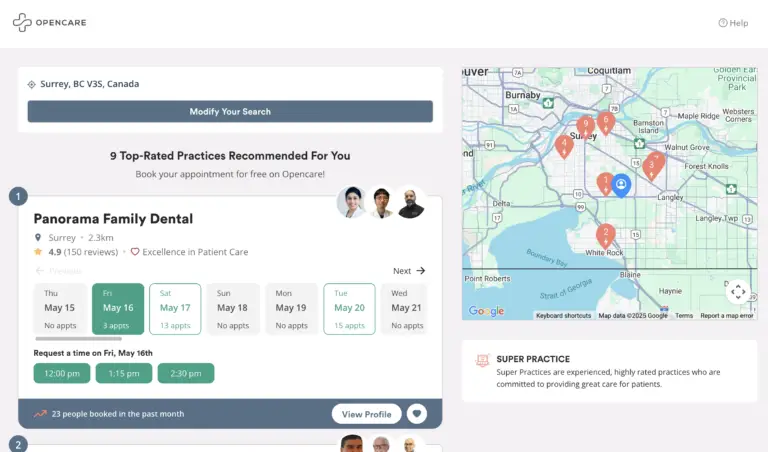Open Panorama Family Dental title
The height and width of the screenshot is (452, 768).
(x=113, y=218)
